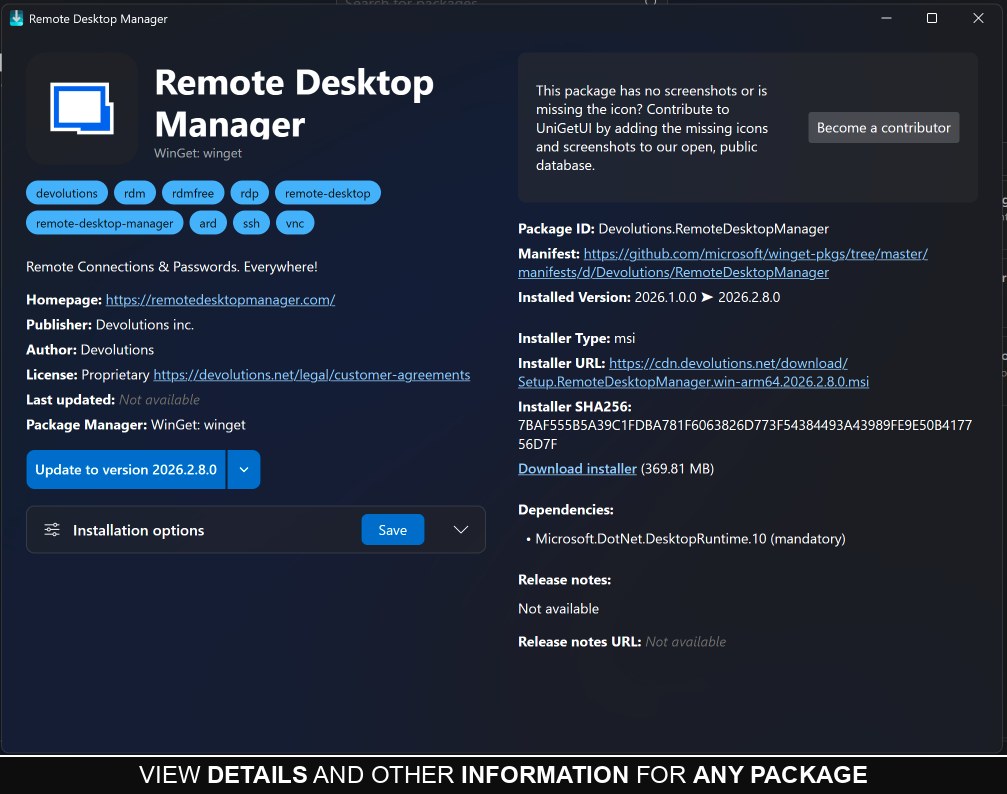Image resolution: width=1007 pixels, height=794 pixels.
Task: Click Installer Type msi text
Action: [x=576, y=339]
